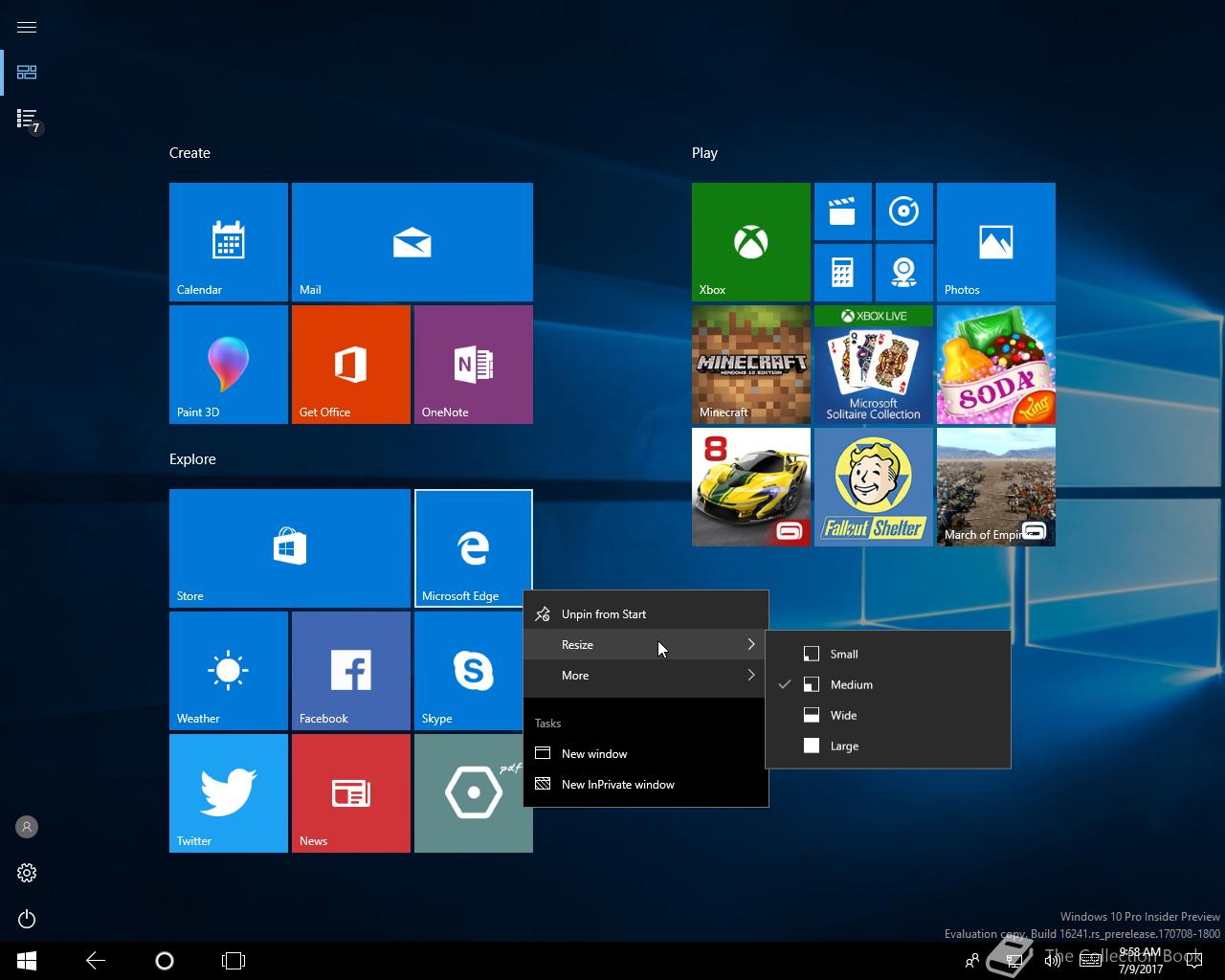Set tile size to Large
This screenshot has height=980, width=1225.
coord(888,746)
